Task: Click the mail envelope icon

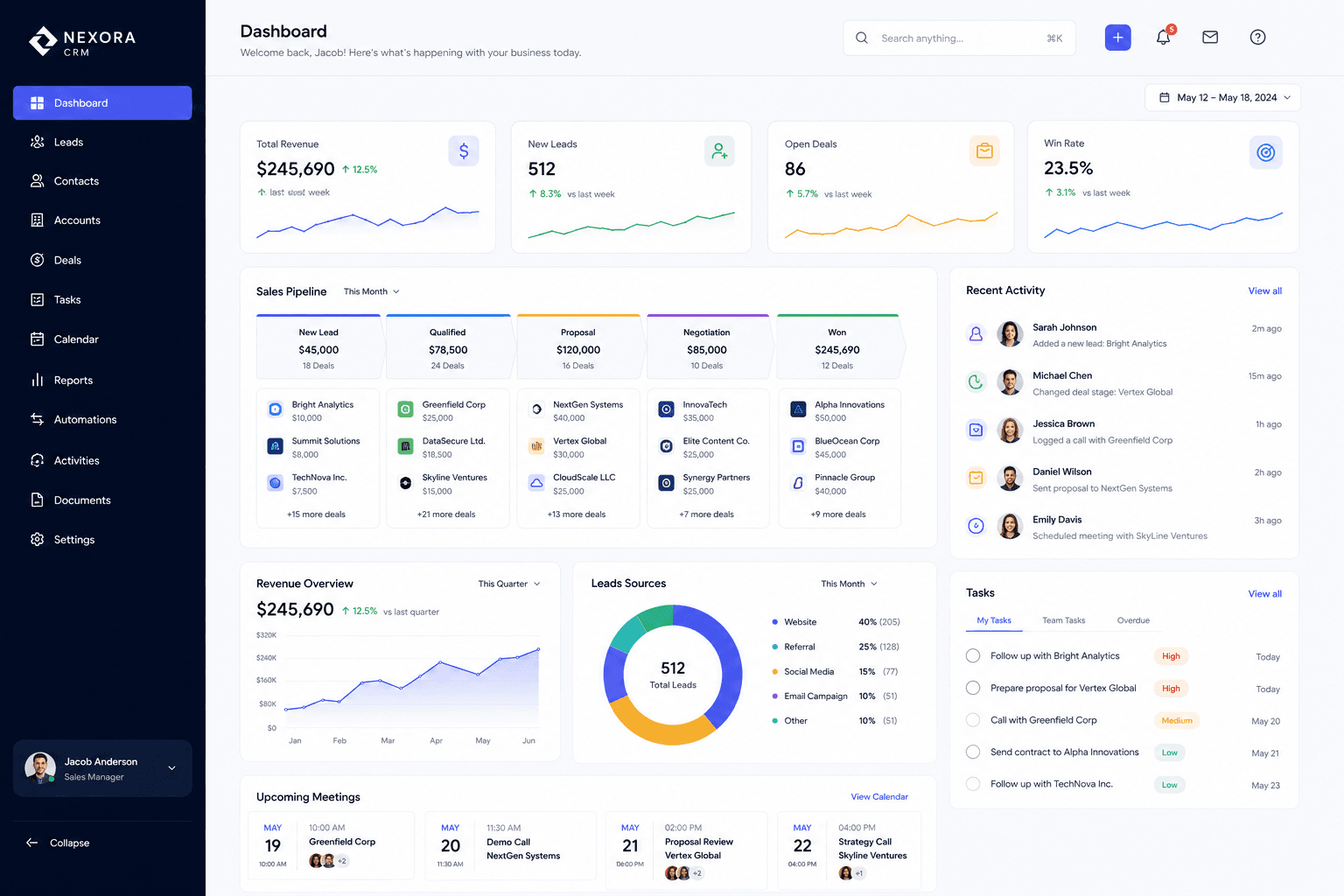Action: click(1210, 38)
